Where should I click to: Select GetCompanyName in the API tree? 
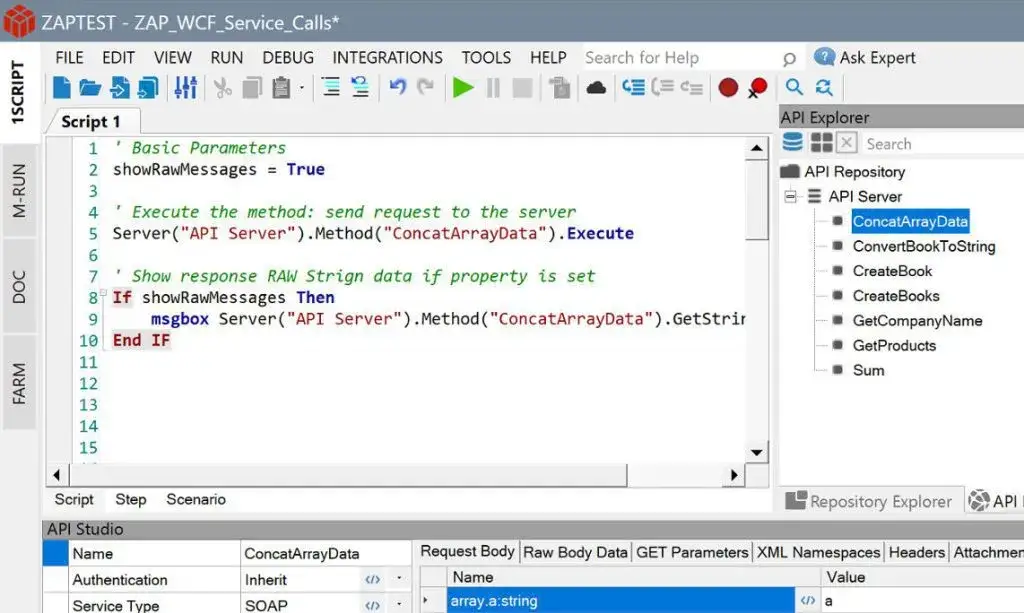pos(917,321)
